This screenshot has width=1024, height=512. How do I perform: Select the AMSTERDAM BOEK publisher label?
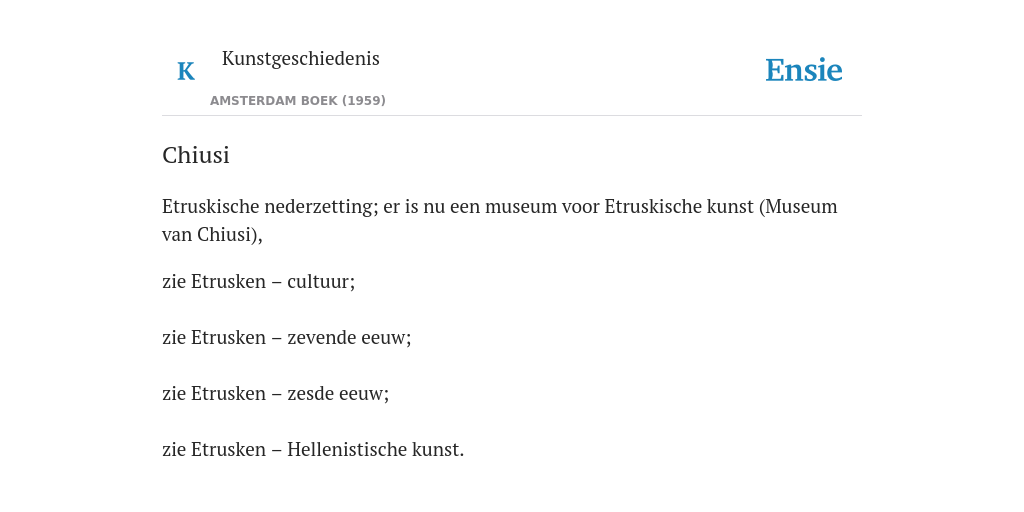pyautogui.click(x=274, y=101)
